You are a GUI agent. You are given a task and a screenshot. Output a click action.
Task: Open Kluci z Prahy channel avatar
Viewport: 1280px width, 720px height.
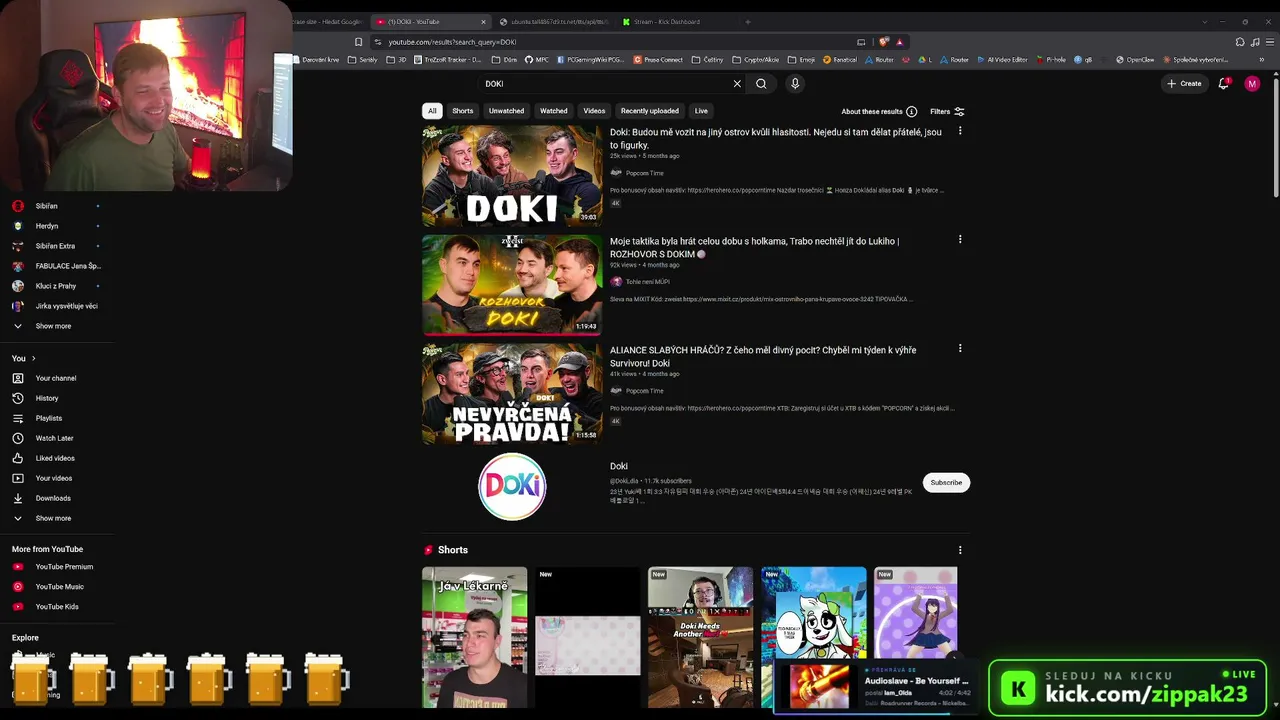[17, 286]
